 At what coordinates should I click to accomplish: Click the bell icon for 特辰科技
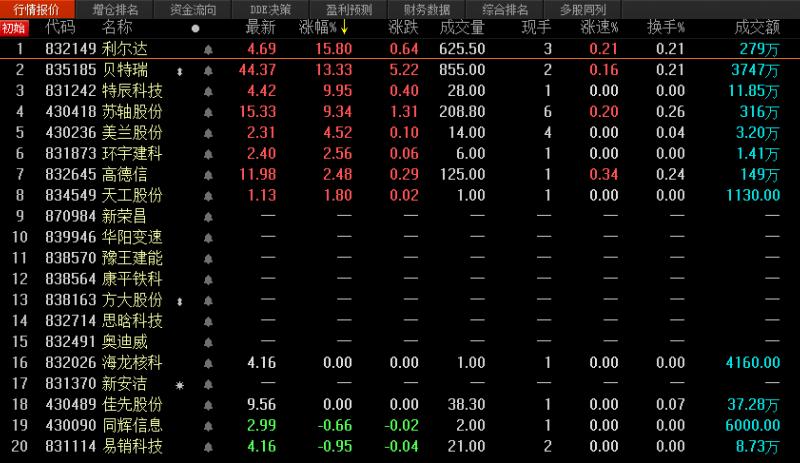[208, 92]
